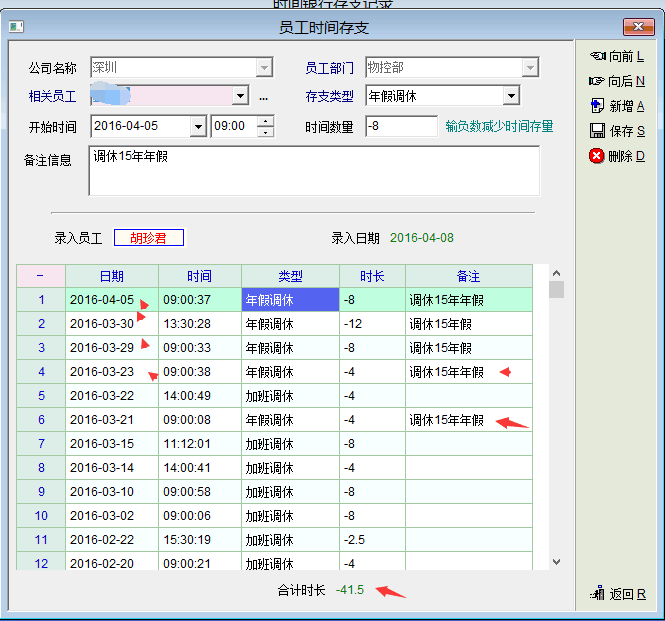Expand the 存支类型 type dropdown
This screenshot has width=665, height=621.
511,96
